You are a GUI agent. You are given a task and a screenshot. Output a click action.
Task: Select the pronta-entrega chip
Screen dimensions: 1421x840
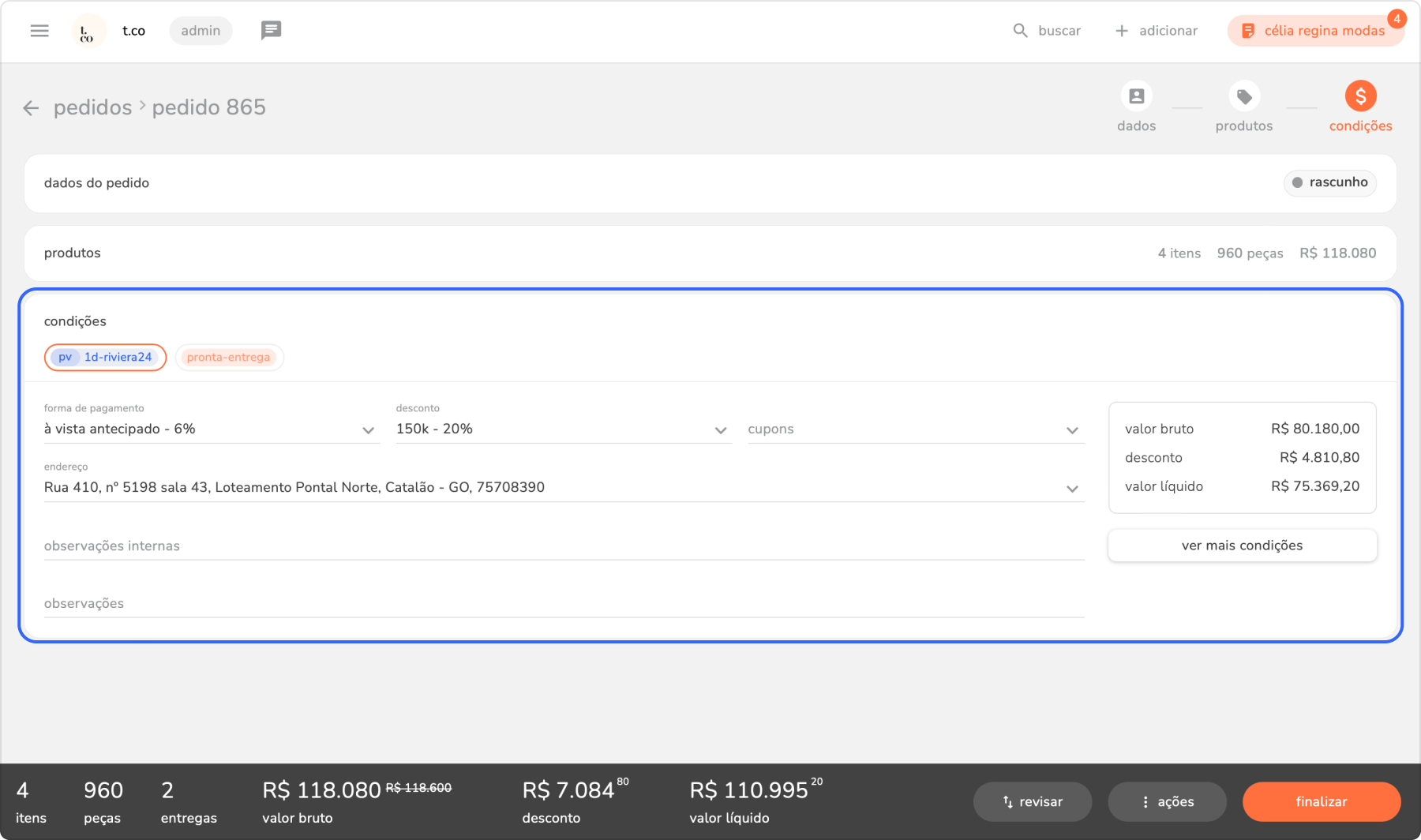(x=229, y=358)
